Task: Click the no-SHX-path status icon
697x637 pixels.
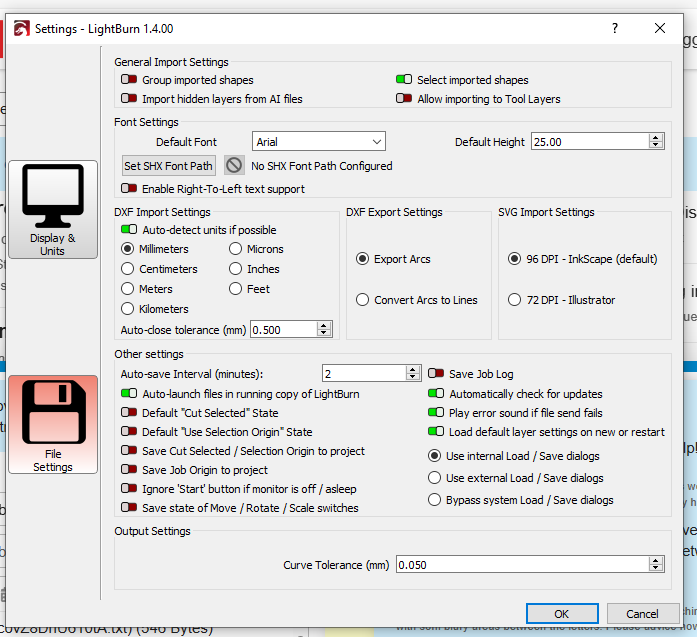Action: point(234,165)
